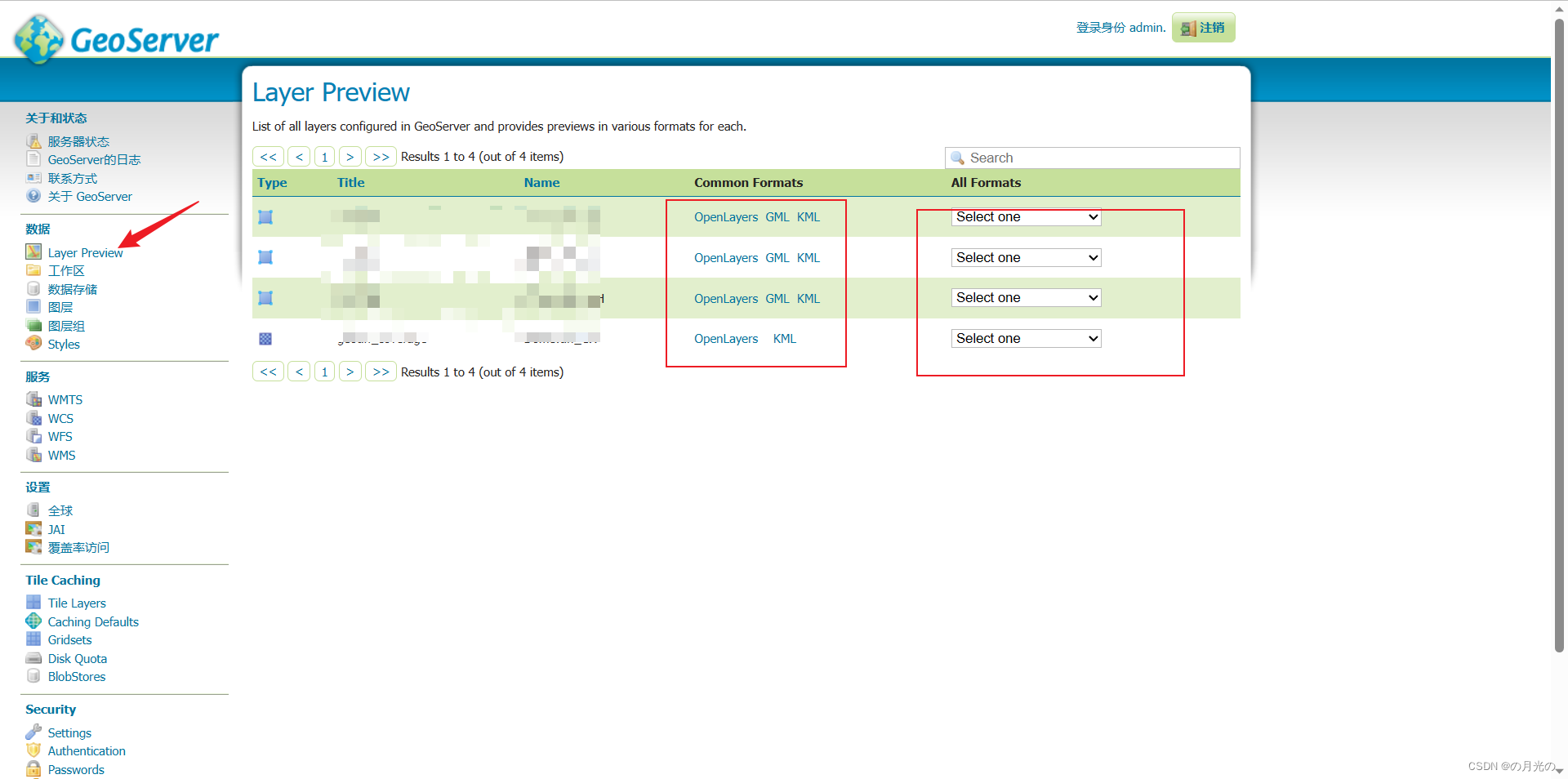Click the Tile Layers grid icon
1568x779 pixels.
33,603
